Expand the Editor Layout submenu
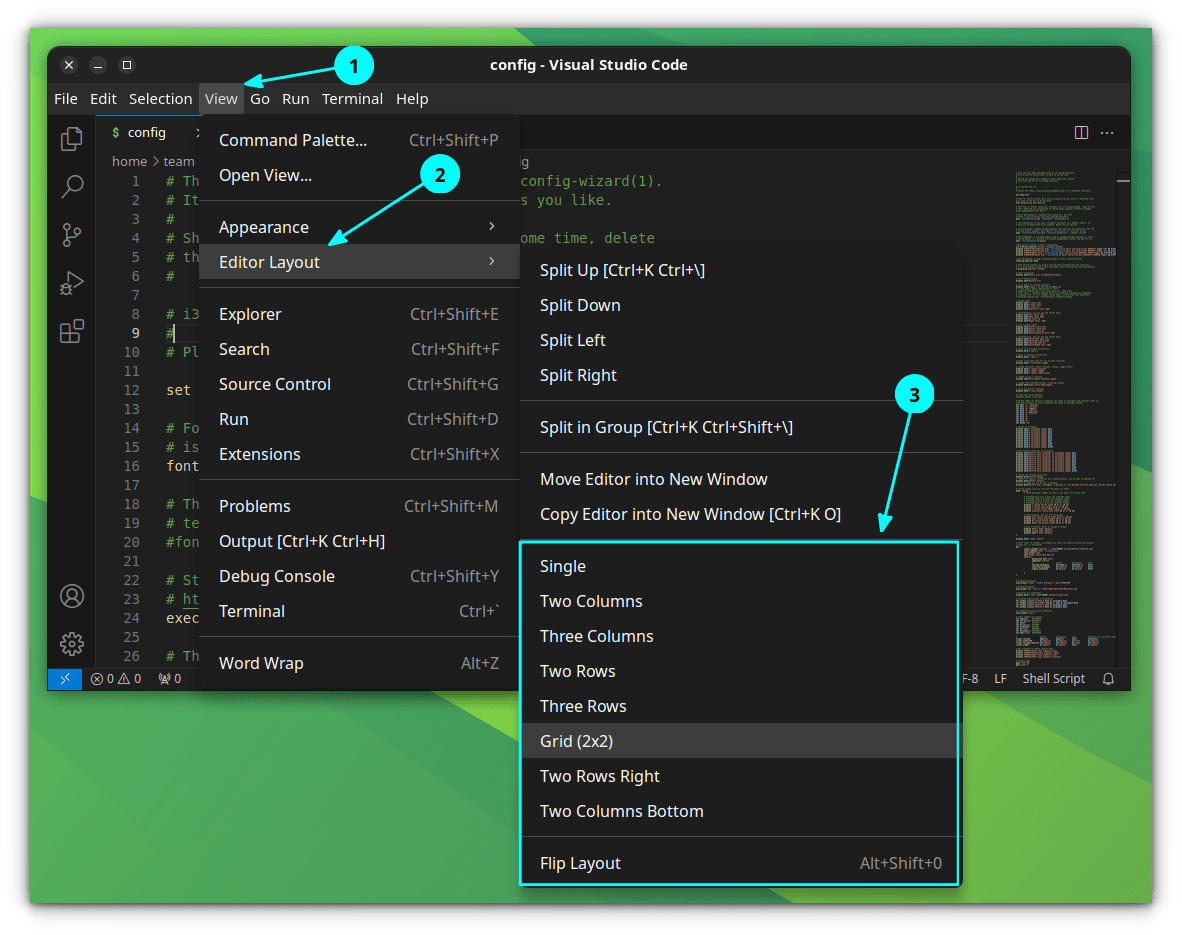This screenshot has height=935, width=1182. [359, 262]
